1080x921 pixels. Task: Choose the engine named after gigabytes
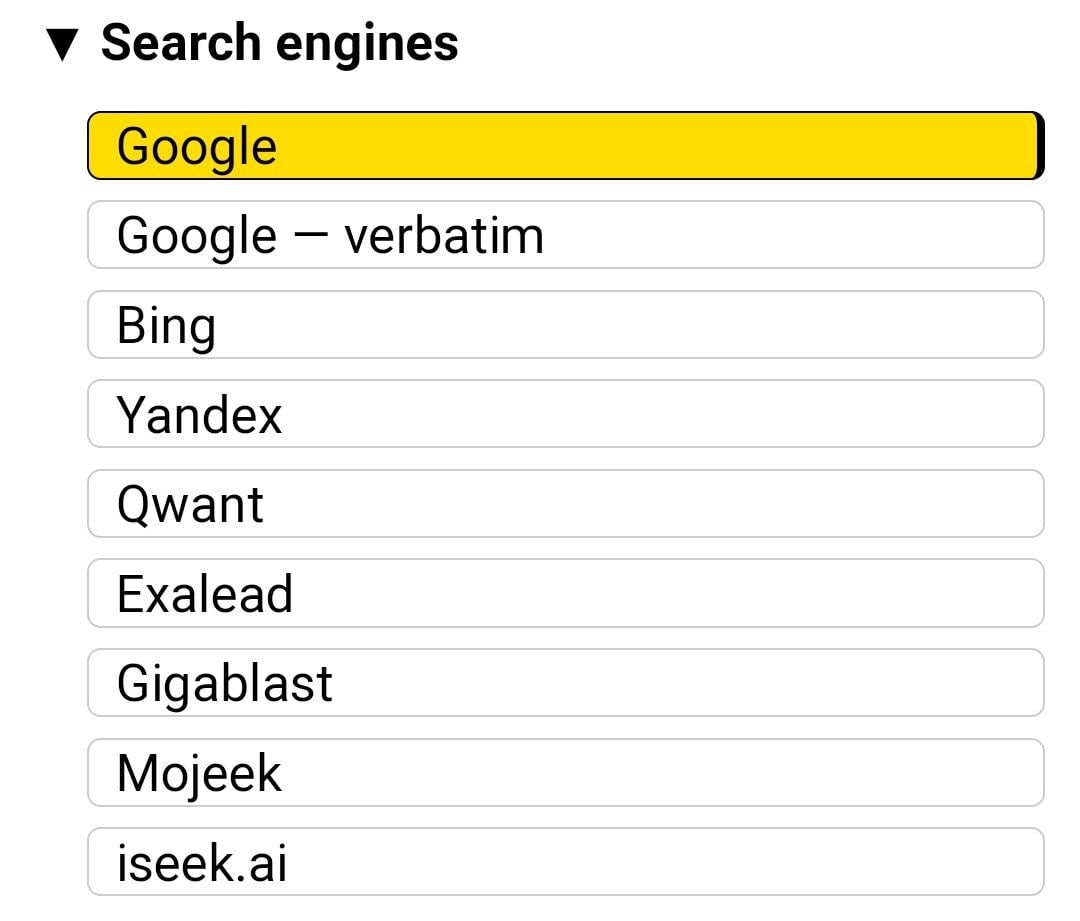[565, 683]
